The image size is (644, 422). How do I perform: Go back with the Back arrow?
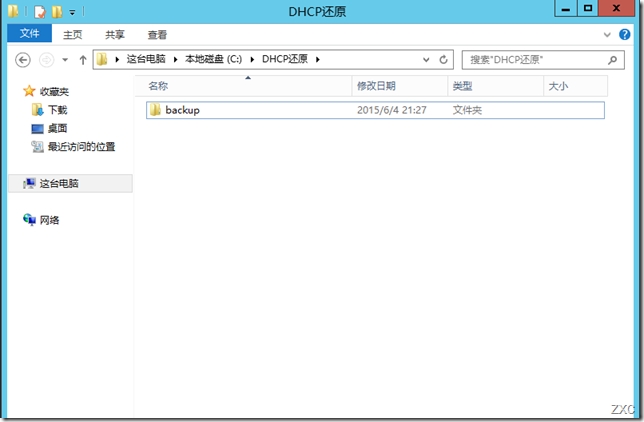[x=23, y=60]
